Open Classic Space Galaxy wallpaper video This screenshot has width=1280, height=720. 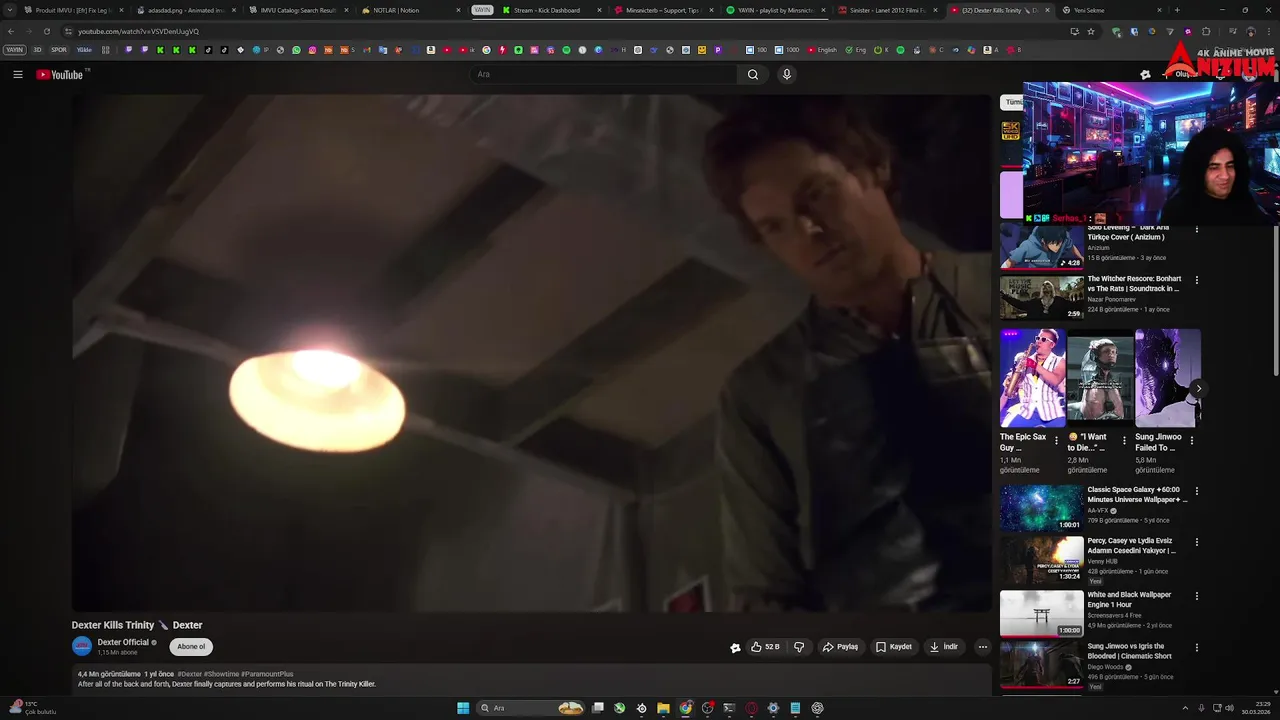coord(1041,508)
